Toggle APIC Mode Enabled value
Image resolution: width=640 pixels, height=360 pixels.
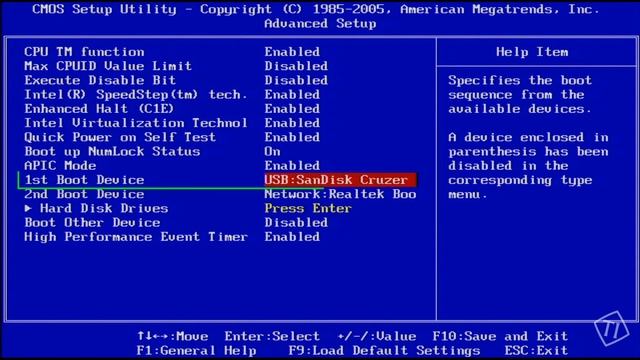click(x=292, y=166)
